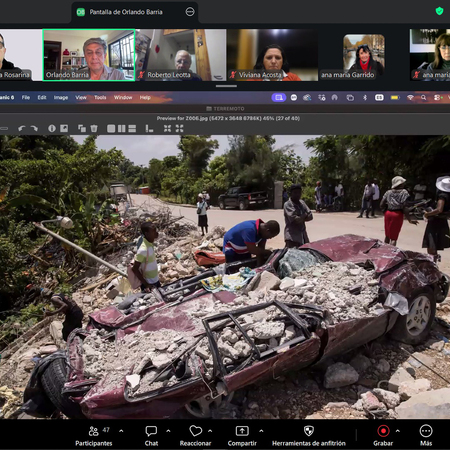This screenshot has width=450, height=450.
Task: Select Viviana Acosta video thumbnail
Action: 273,55
